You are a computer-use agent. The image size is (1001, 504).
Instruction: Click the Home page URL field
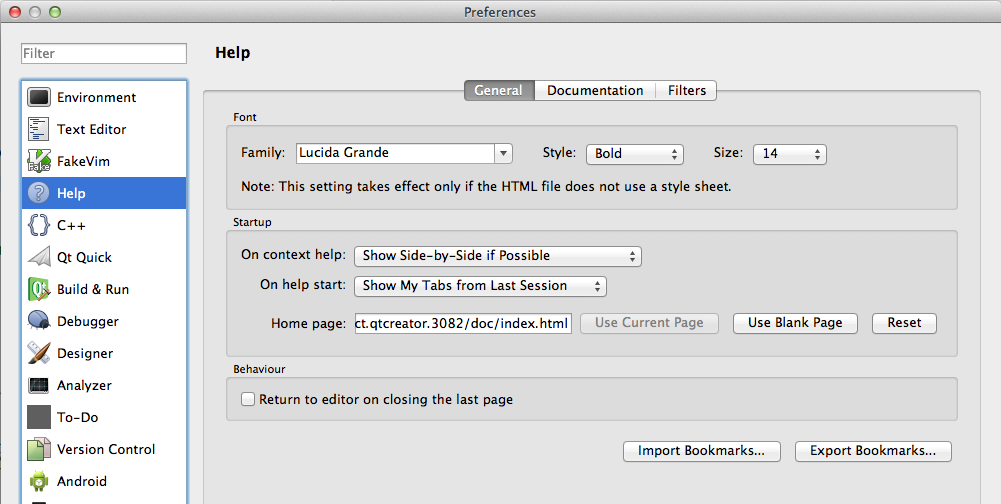[463, 323]
